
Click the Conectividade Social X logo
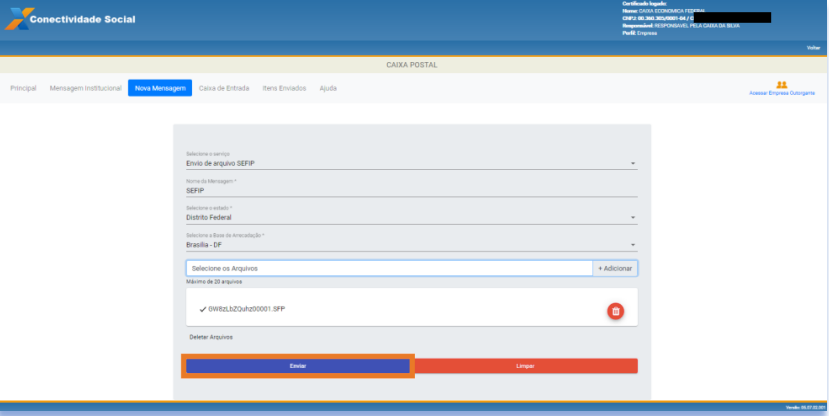pyautogui.click(x=19, y=19)
